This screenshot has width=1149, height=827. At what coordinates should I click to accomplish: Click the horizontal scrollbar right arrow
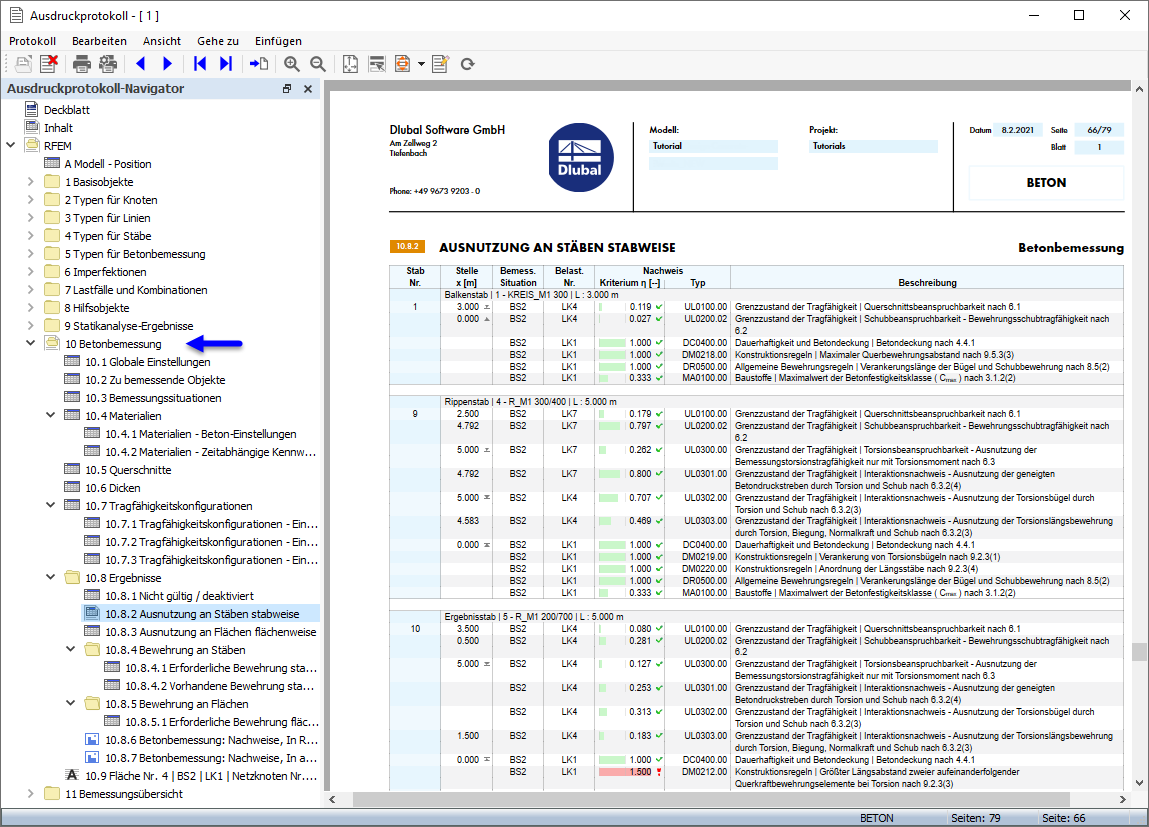click(x=1122, y=799)
